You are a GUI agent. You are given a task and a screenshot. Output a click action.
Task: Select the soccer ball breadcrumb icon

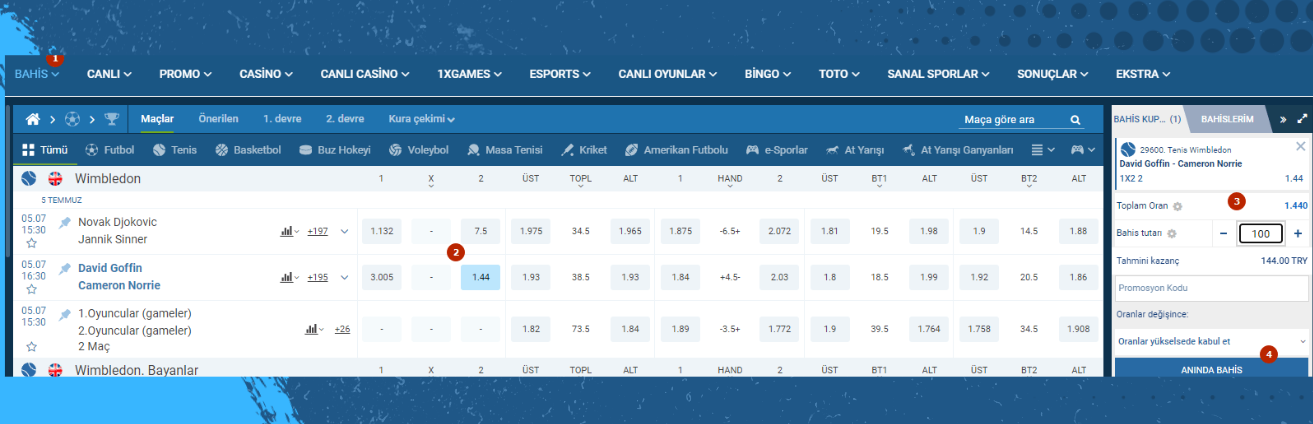72,119
